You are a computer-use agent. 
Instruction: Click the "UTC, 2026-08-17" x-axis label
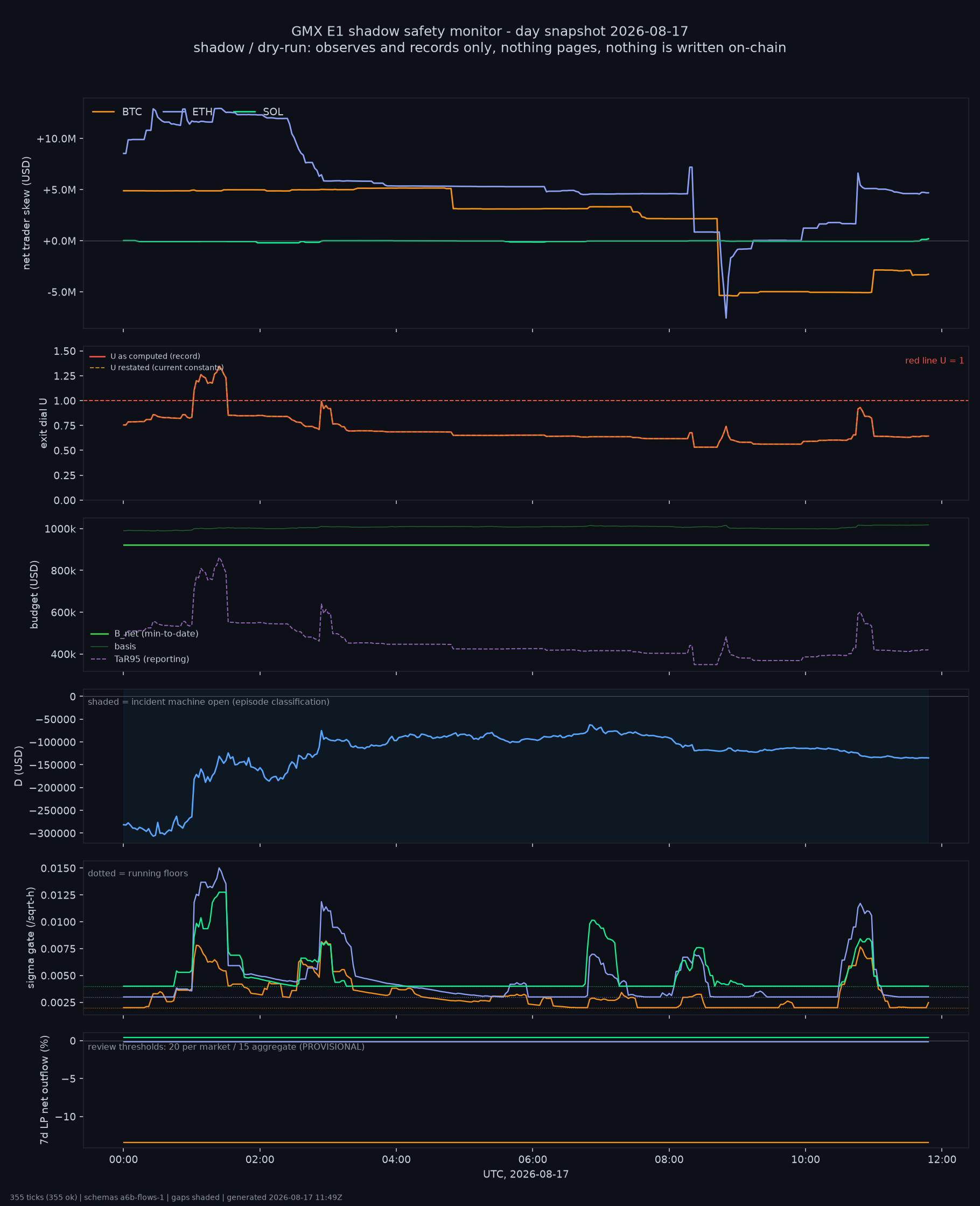click(x=526, y=1174)
